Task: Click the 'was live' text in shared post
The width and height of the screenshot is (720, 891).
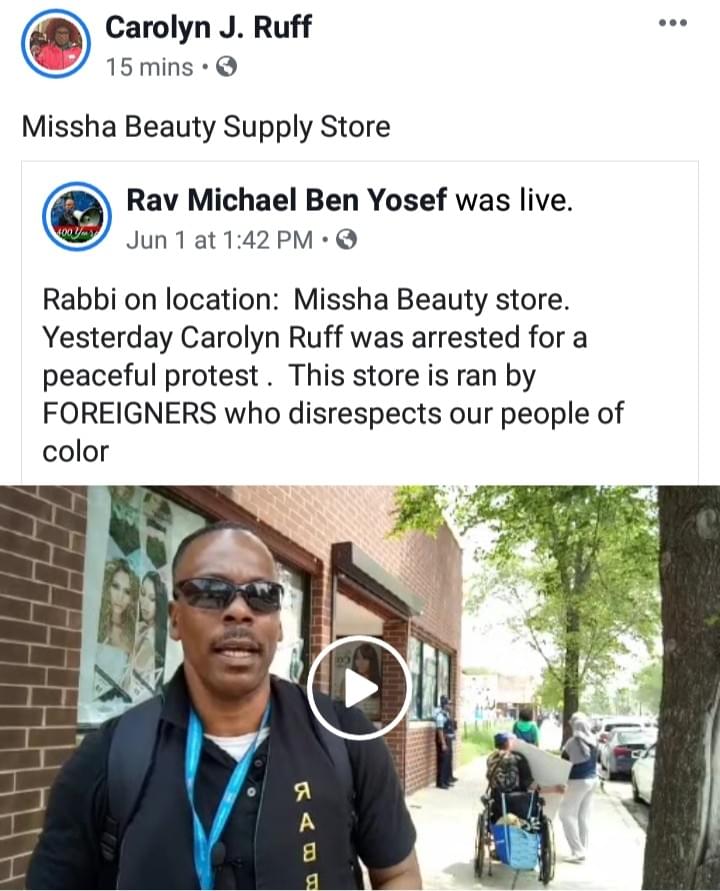Action: pos(514,200)
